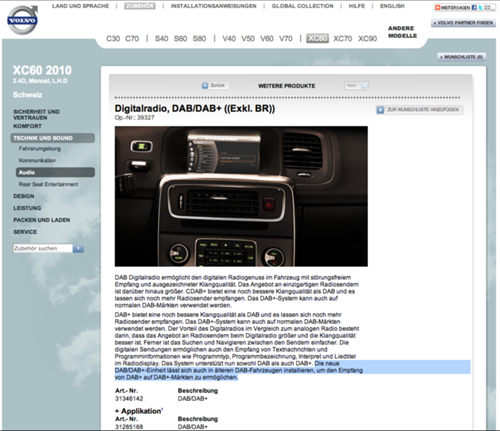Open Design category in sidebar
The image size is (500, 431).
(x=24, y=196)
